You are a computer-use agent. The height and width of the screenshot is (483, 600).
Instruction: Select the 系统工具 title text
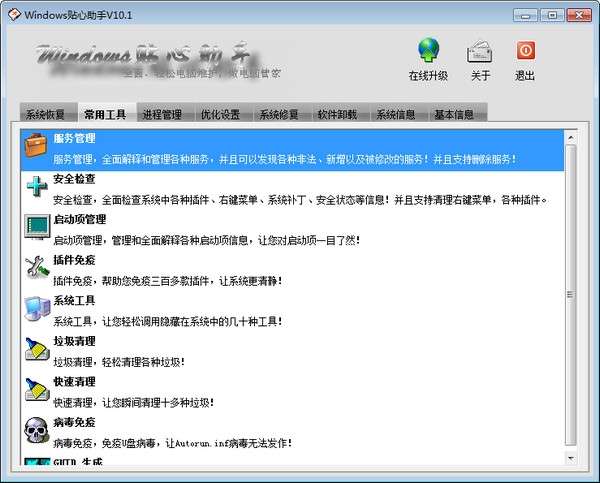(x=74, y=300)
